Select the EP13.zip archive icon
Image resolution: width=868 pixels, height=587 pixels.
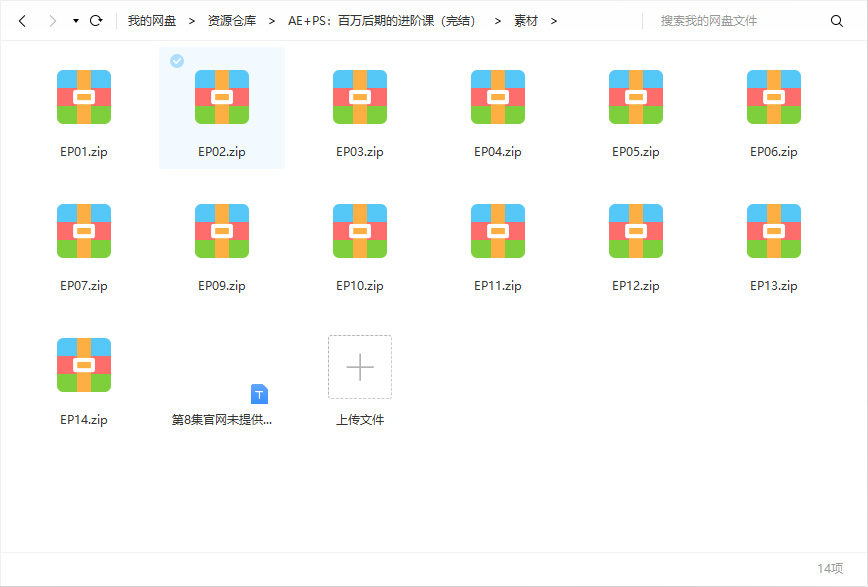[x=774, y=231]
